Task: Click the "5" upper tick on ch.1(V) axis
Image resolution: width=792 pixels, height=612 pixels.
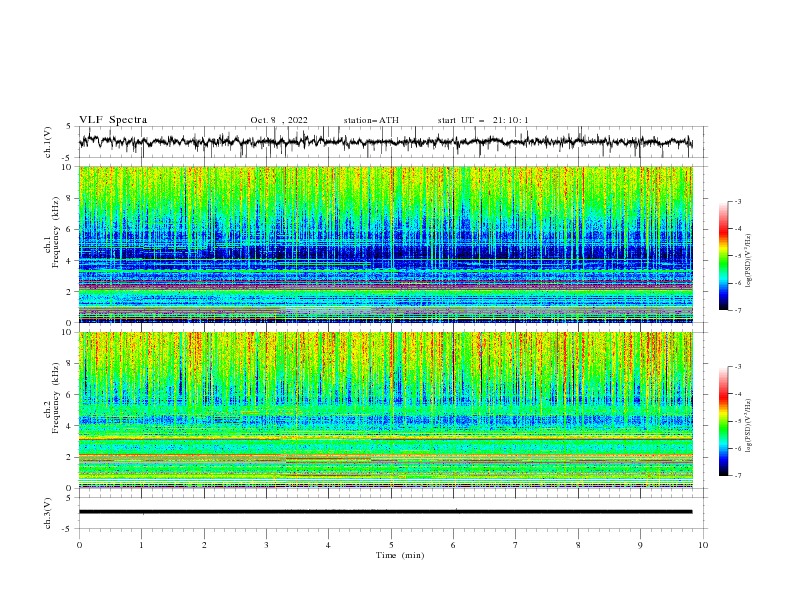Action: click(70, 126)
